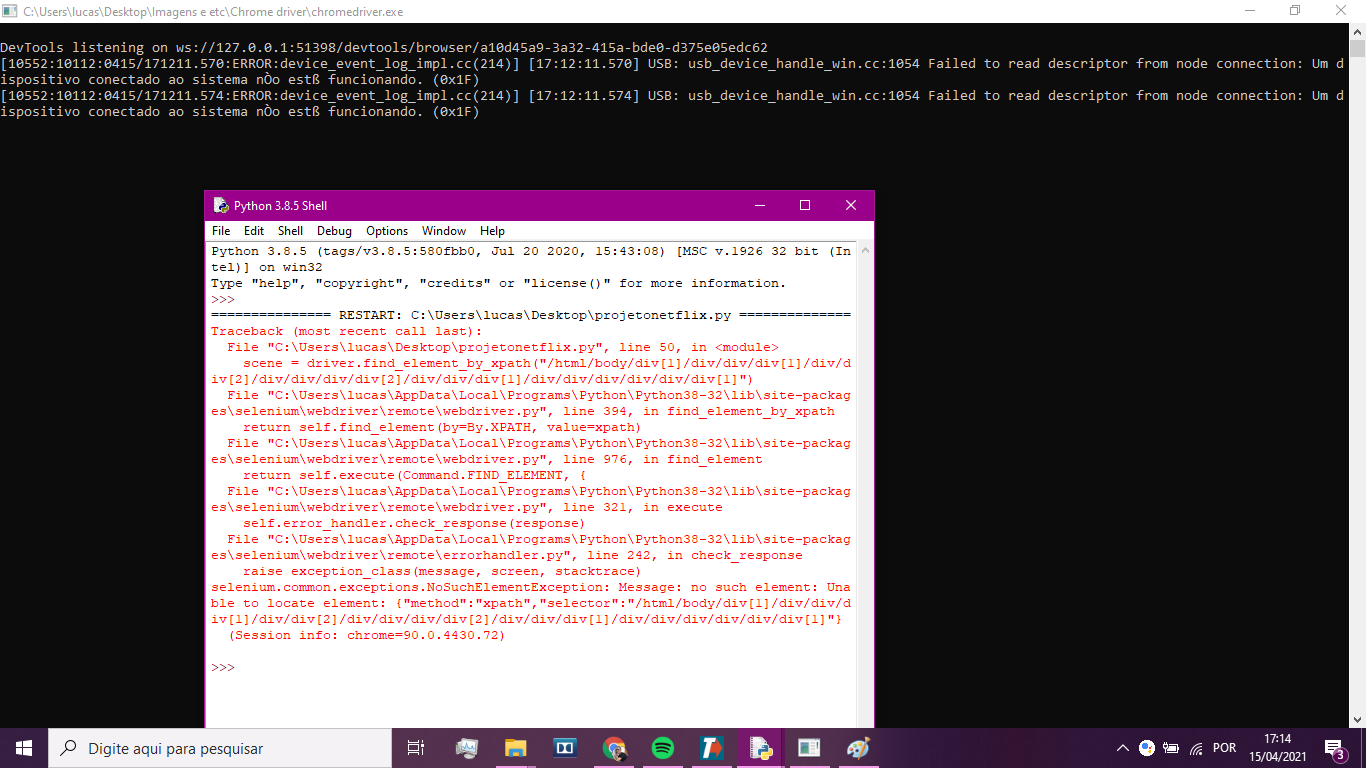This screenshot has height=768, width=1367.
Task: Maximize the Python 3.8.5 Shell window
Action: (x=805, y=205)
